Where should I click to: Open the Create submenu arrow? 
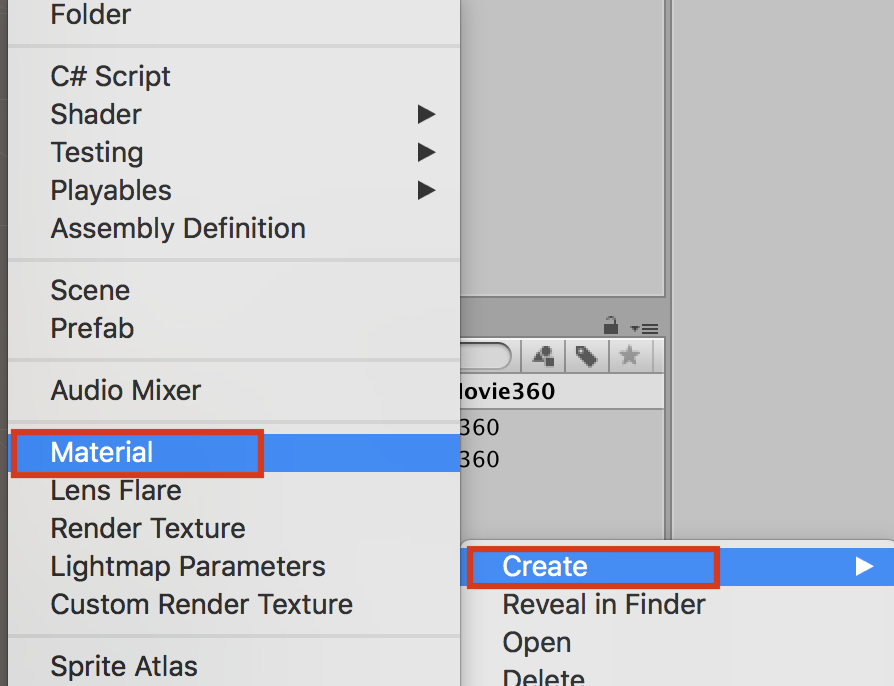click(x=865, y=567)
